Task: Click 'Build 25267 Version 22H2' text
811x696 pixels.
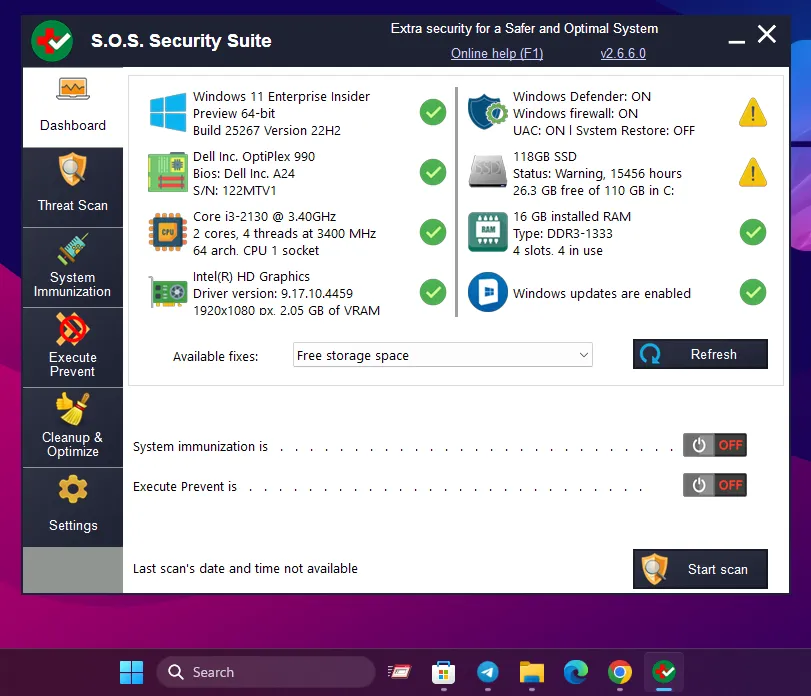Action: 267,130
